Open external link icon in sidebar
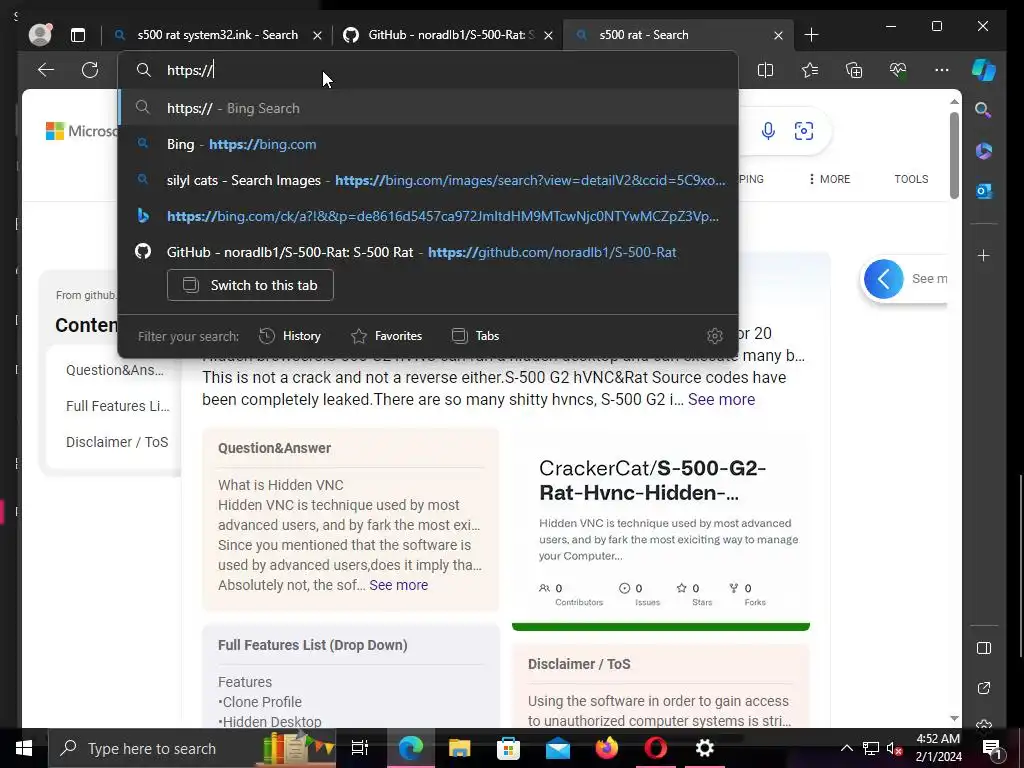The image size is (1024, 768). [x=984, y=688]
